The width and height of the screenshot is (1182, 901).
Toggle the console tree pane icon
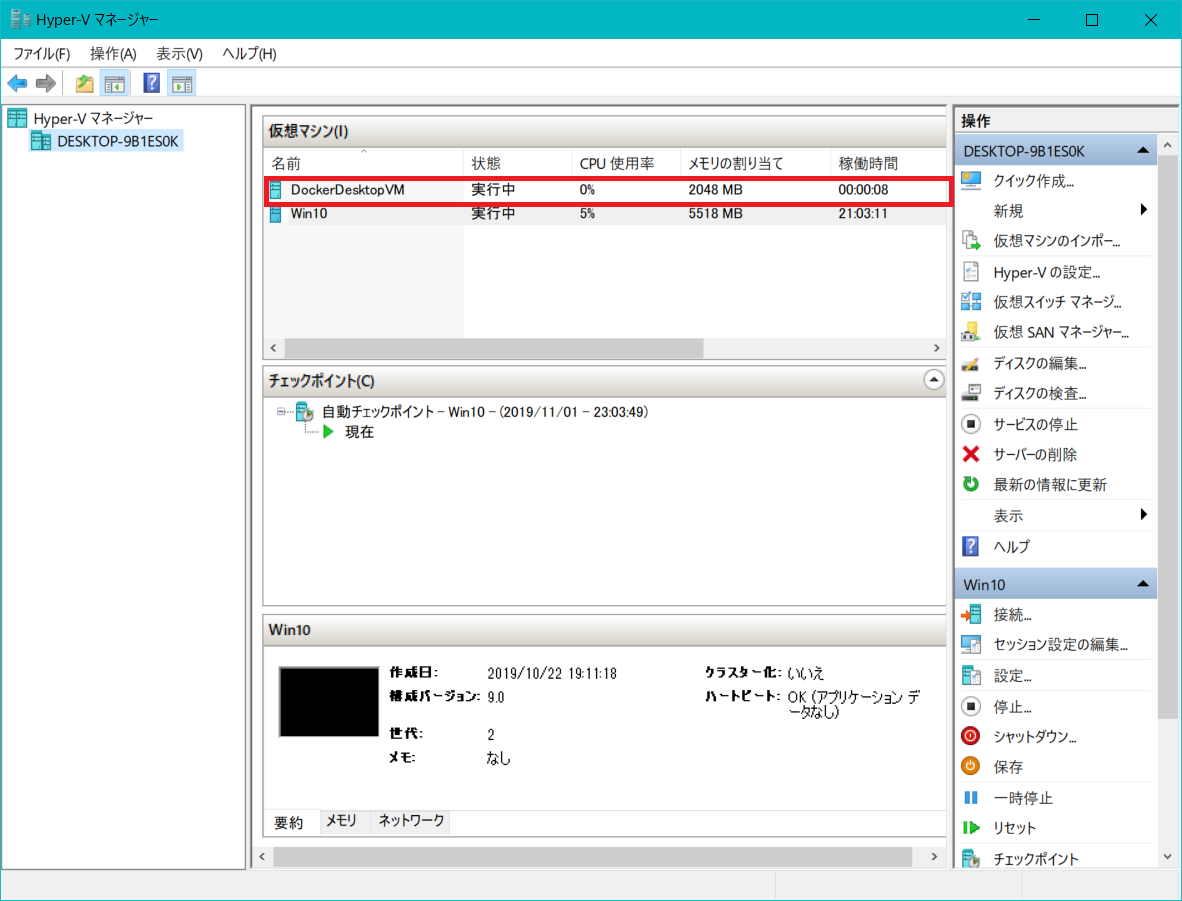coord(115,84)
